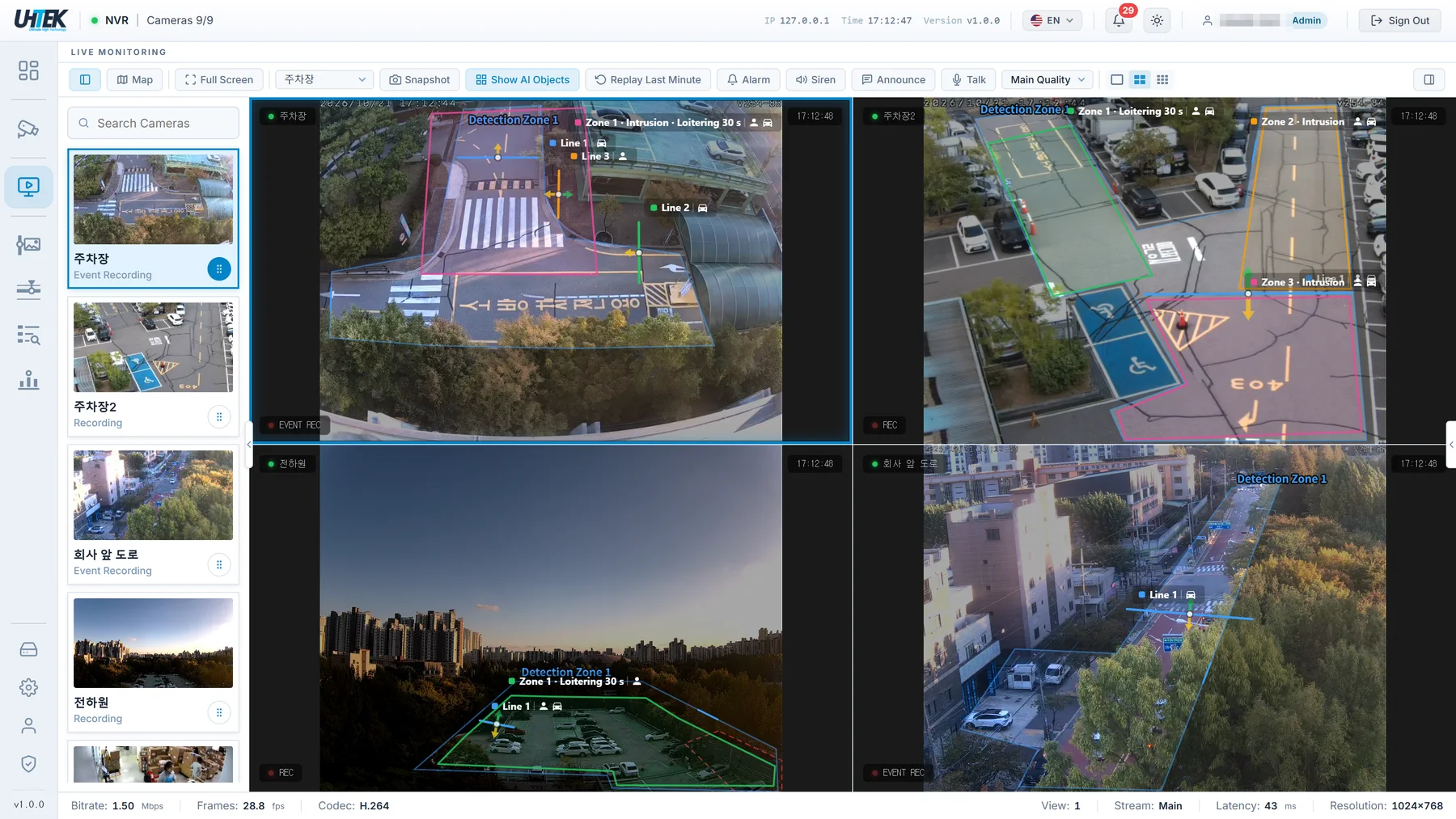Open the dashboard grid icon in sidebar
Viewport: 1456px width, 819px height.
point(28,70)
